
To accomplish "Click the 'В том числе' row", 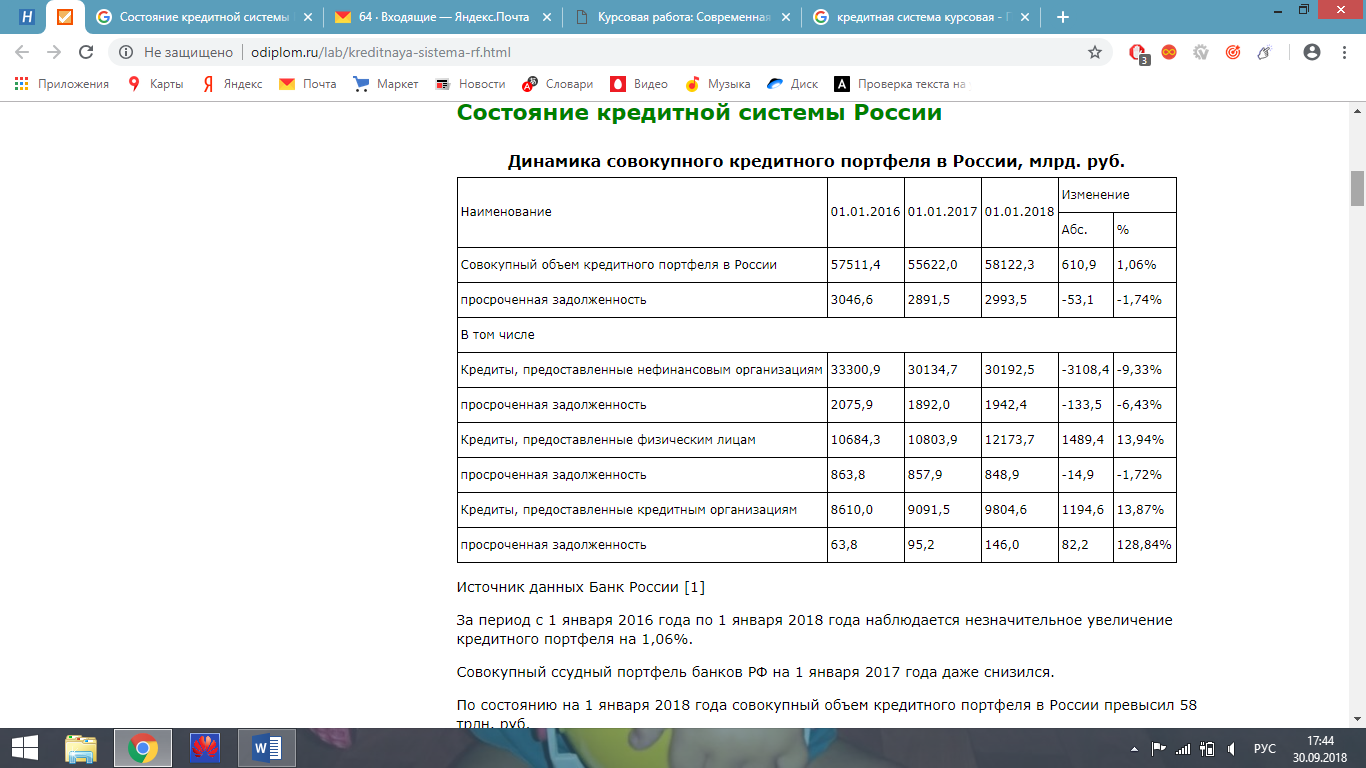I will tap(816, 335).
